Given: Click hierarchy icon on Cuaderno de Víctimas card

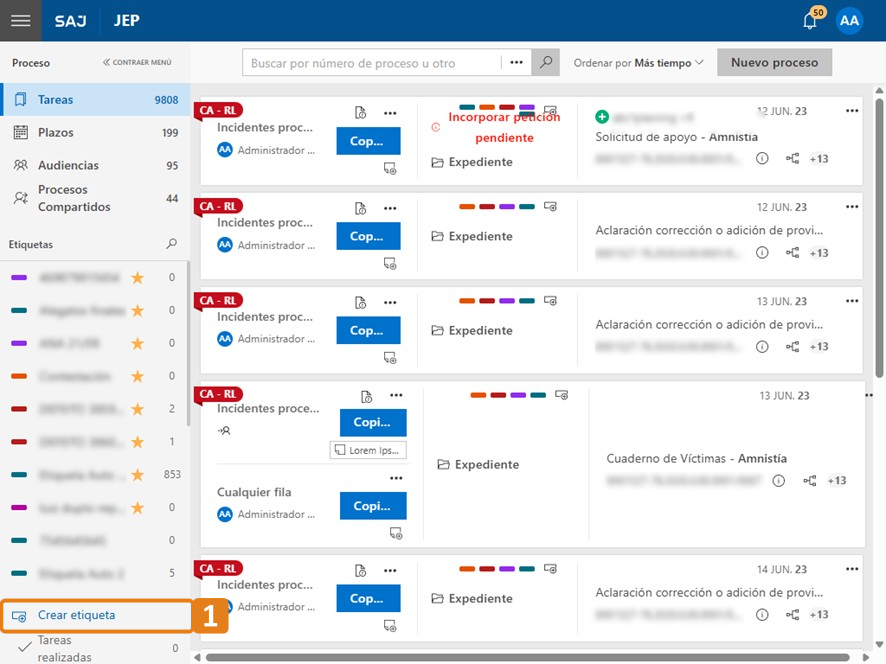Looking at the screenshot, I should tap(809, 481).
